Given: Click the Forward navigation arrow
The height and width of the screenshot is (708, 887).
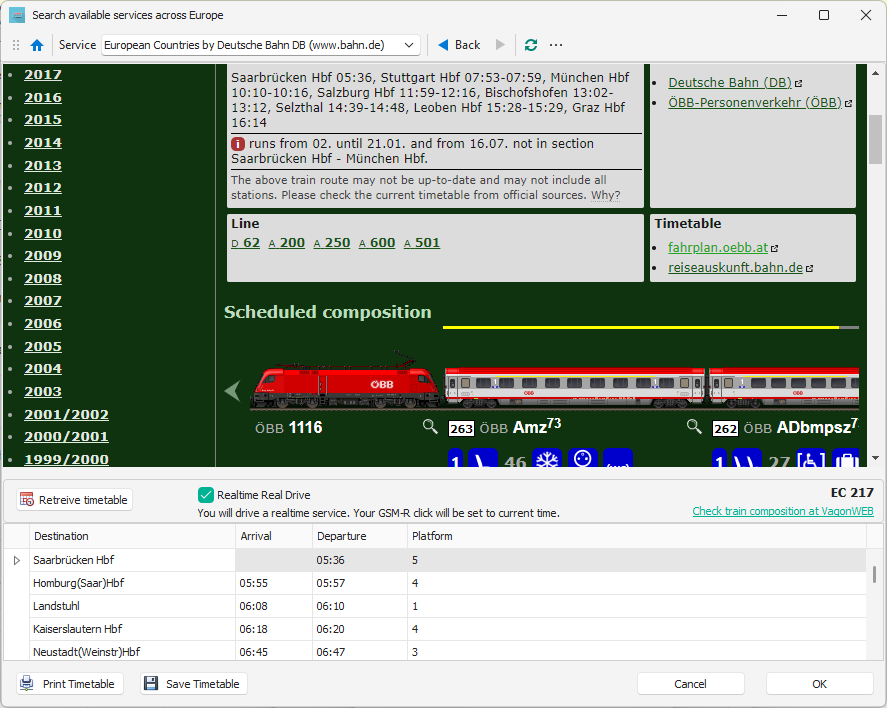Looking at the screenshot, I should point(500,45).
